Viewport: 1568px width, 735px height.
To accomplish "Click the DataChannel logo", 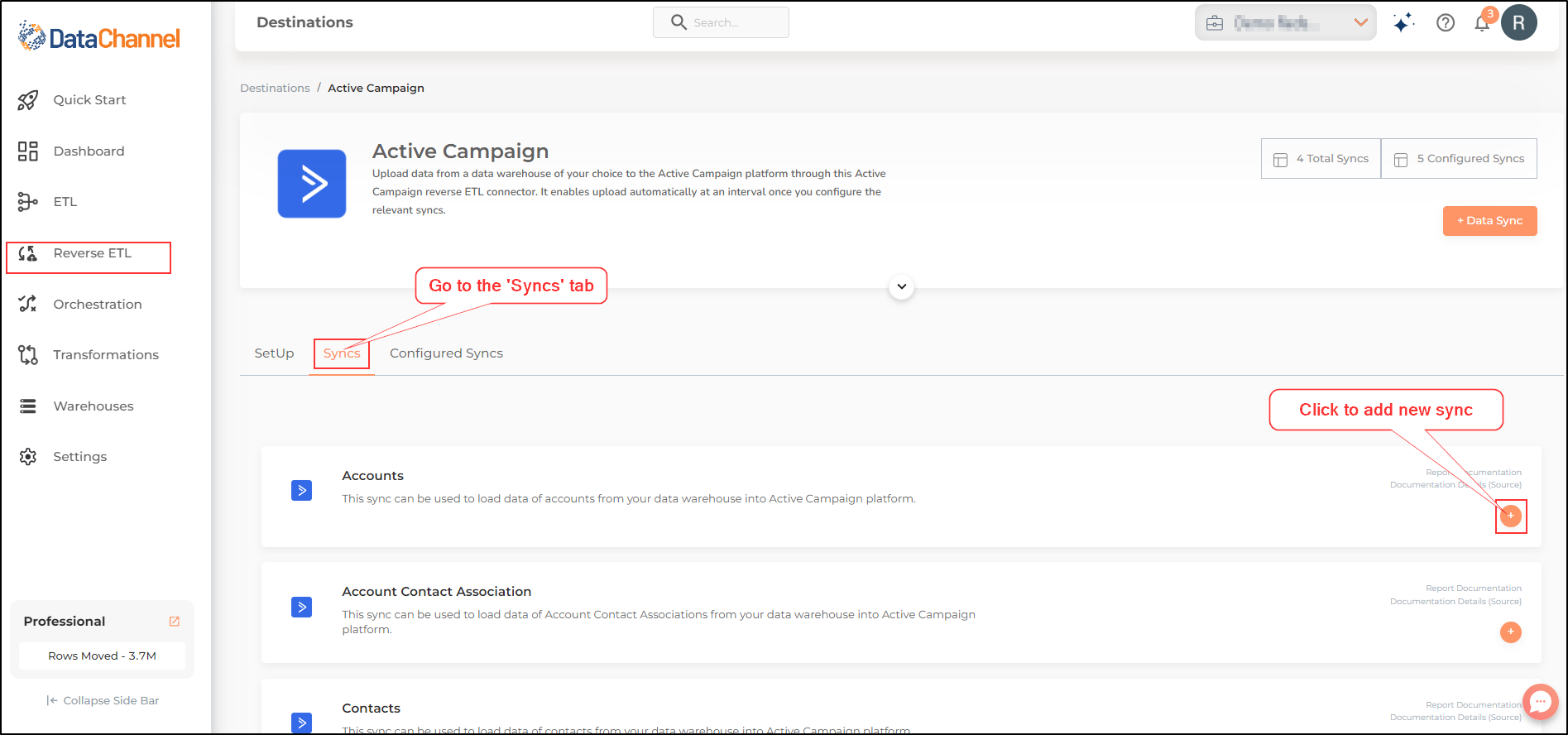I will (98, 37).
